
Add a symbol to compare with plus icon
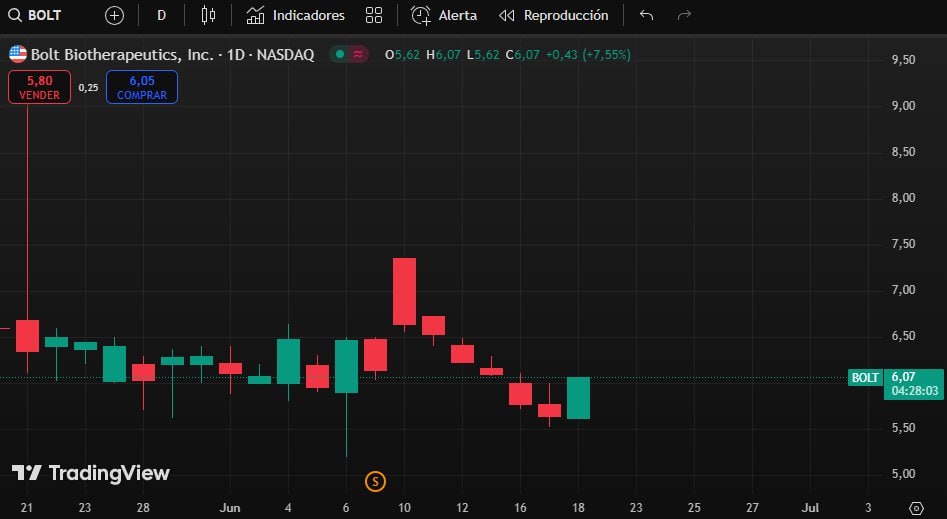coord(114,16)
